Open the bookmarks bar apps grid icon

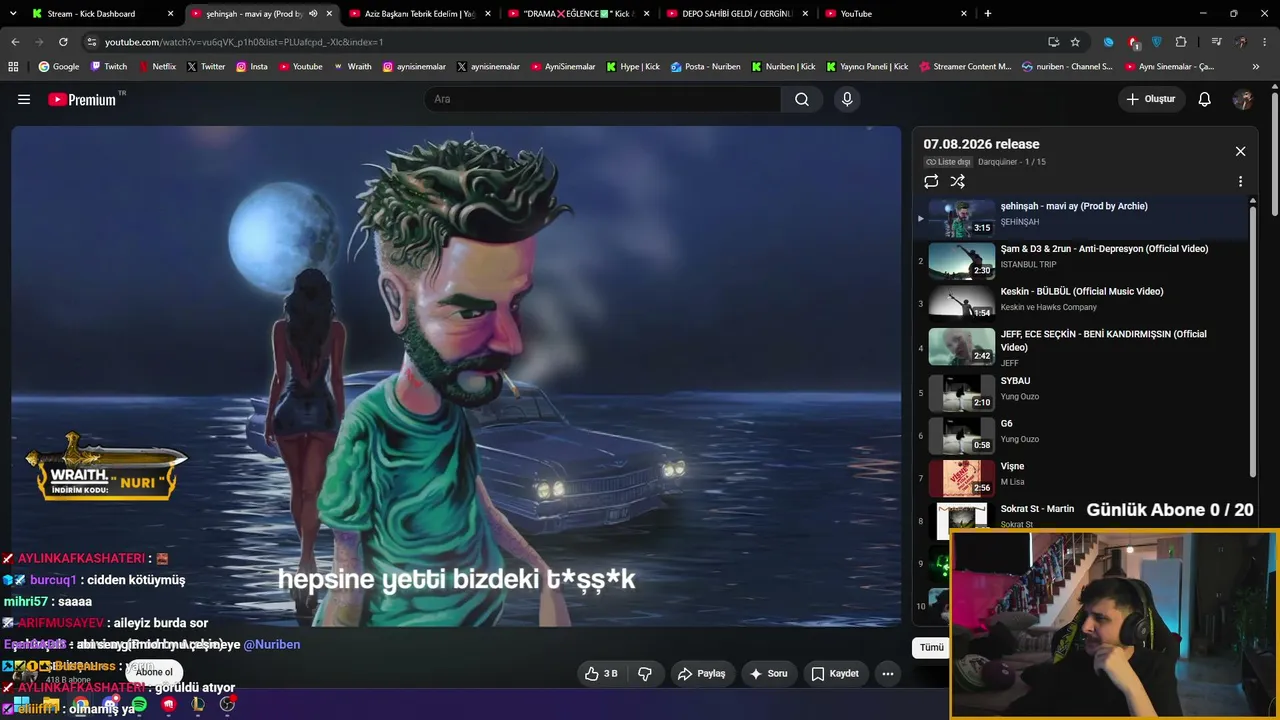13,67
